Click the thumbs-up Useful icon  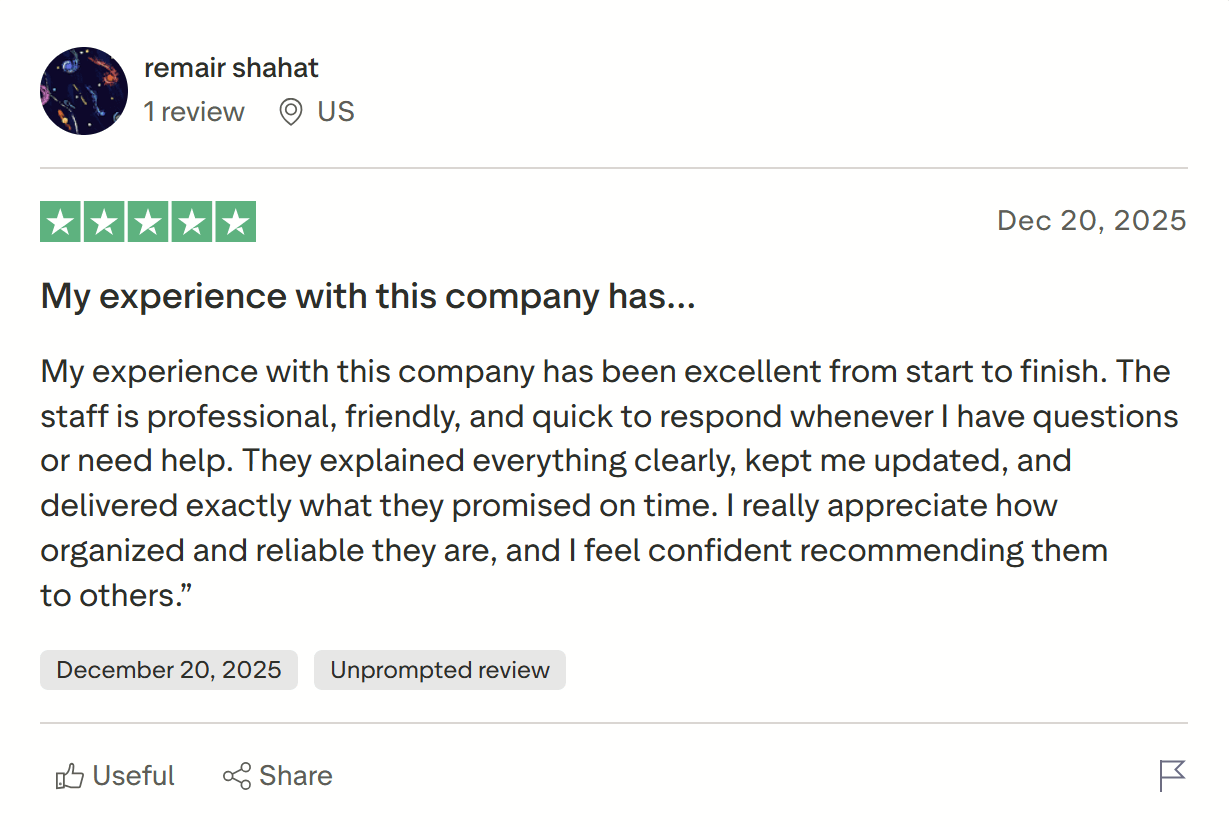[x=69, y=777]
